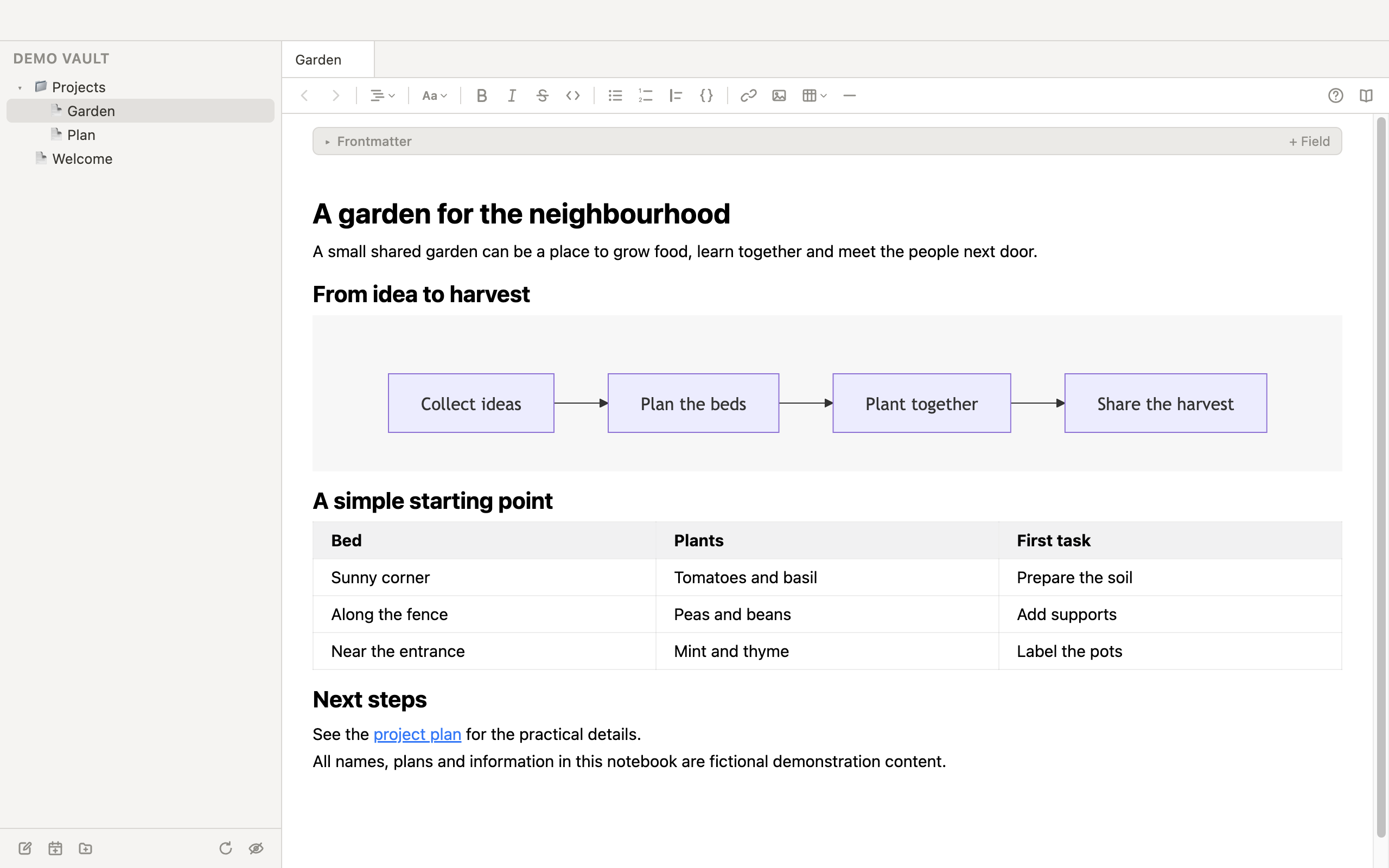Click the 'First task' table header
This screenshot has height=868, width=1389.
click(1170, 540)
